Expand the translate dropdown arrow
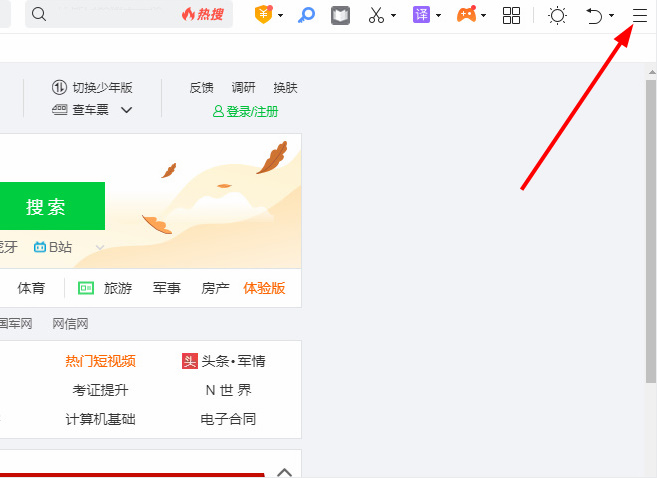 point(438,16)
